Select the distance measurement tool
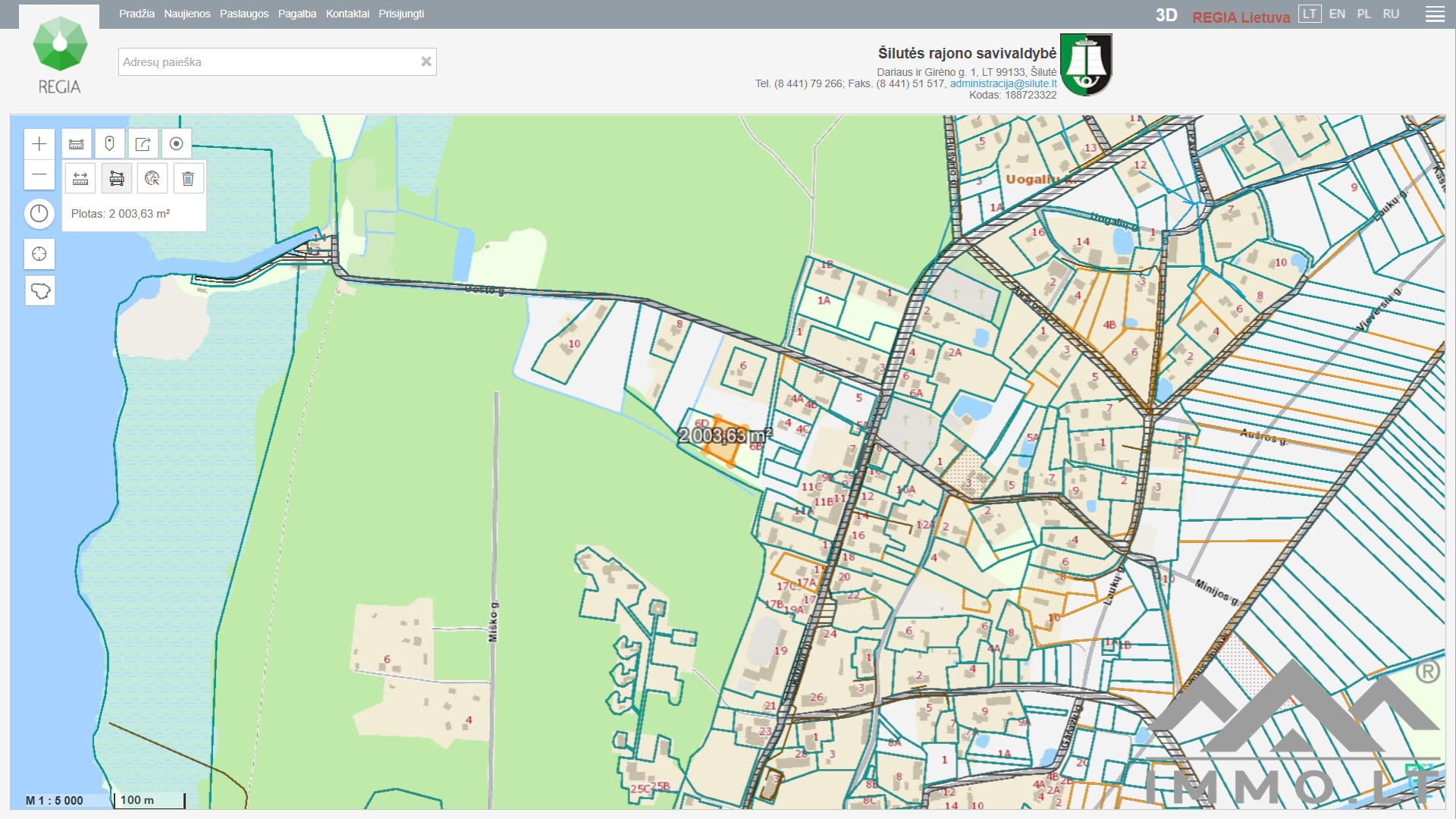This screenshot has height=819, width=1456. click(x=80, y=179)
